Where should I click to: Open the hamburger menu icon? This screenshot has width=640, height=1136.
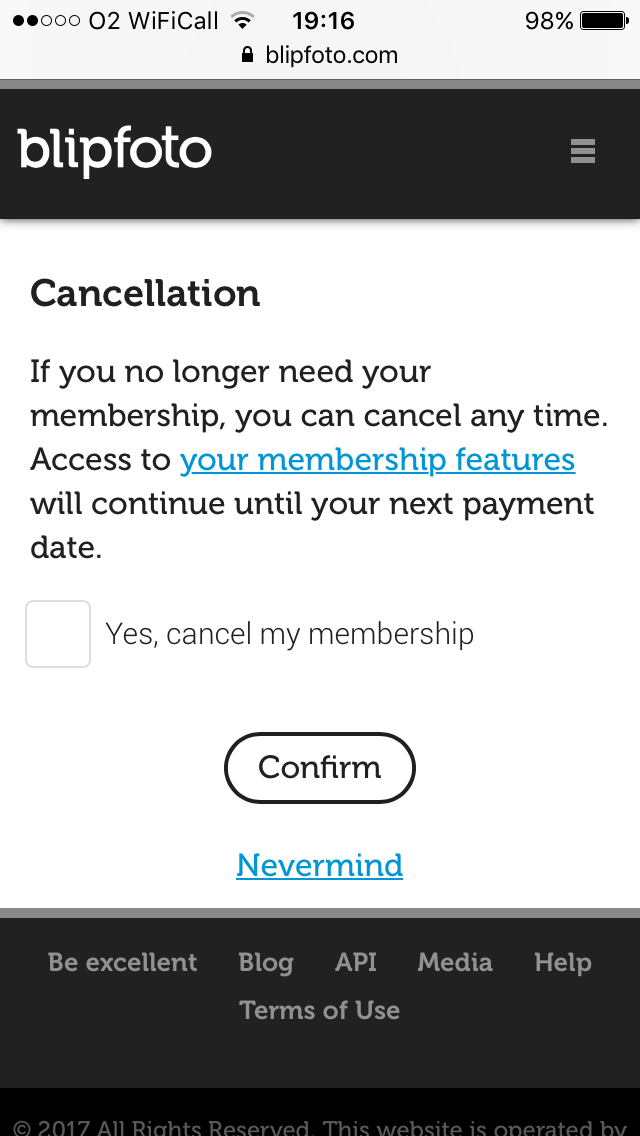tap(583, 151)
